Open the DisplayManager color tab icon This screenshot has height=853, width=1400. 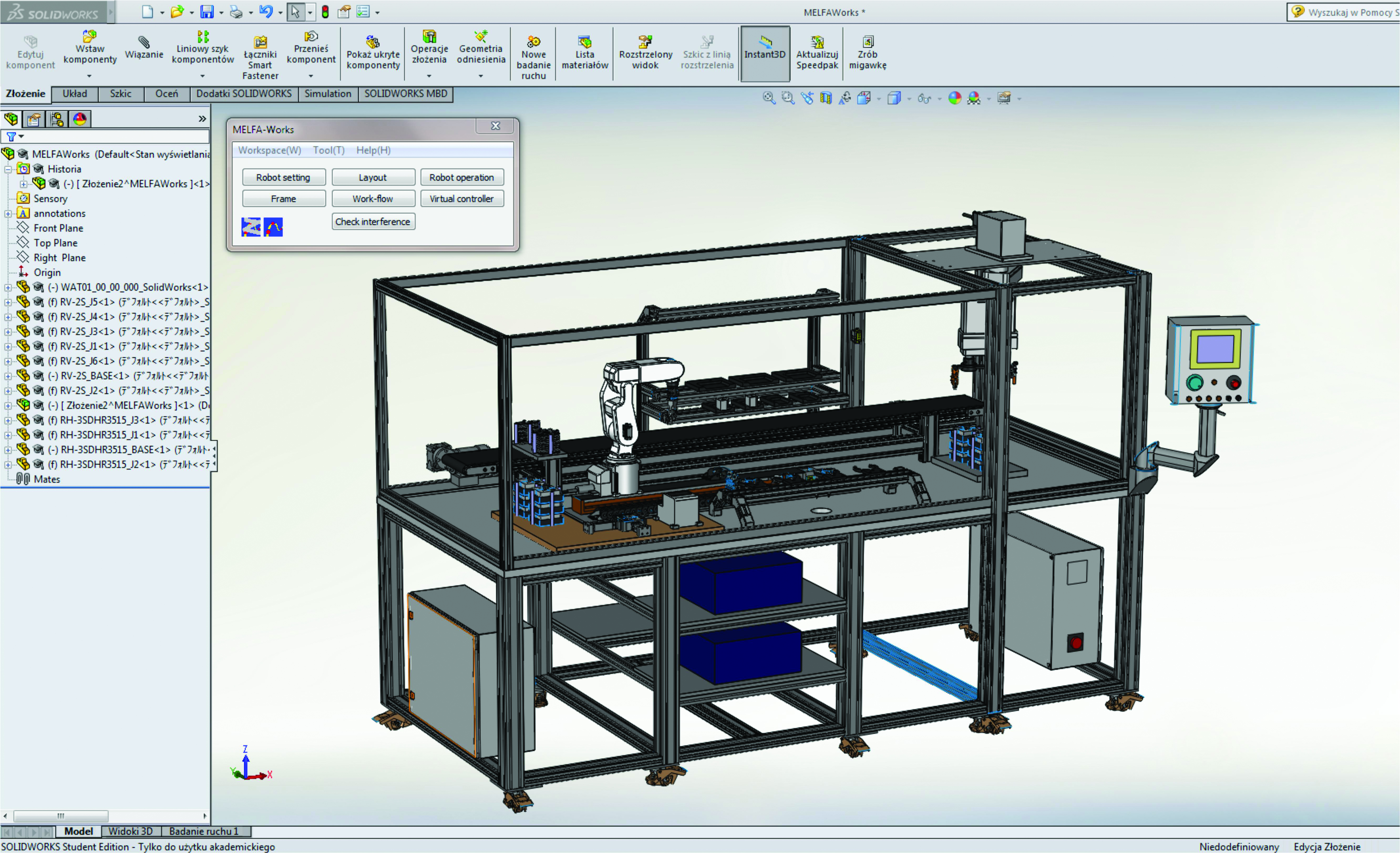80,119
